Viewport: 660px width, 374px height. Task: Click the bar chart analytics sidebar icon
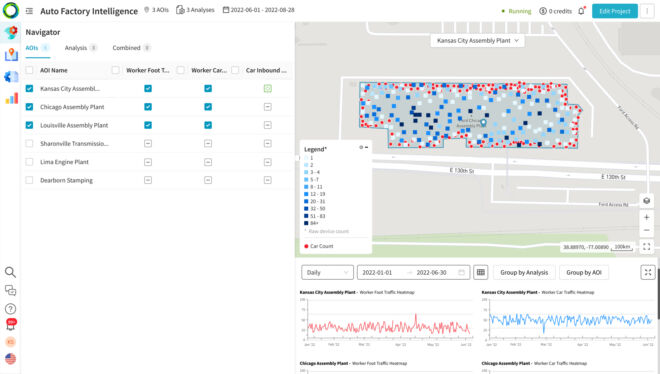11,98
